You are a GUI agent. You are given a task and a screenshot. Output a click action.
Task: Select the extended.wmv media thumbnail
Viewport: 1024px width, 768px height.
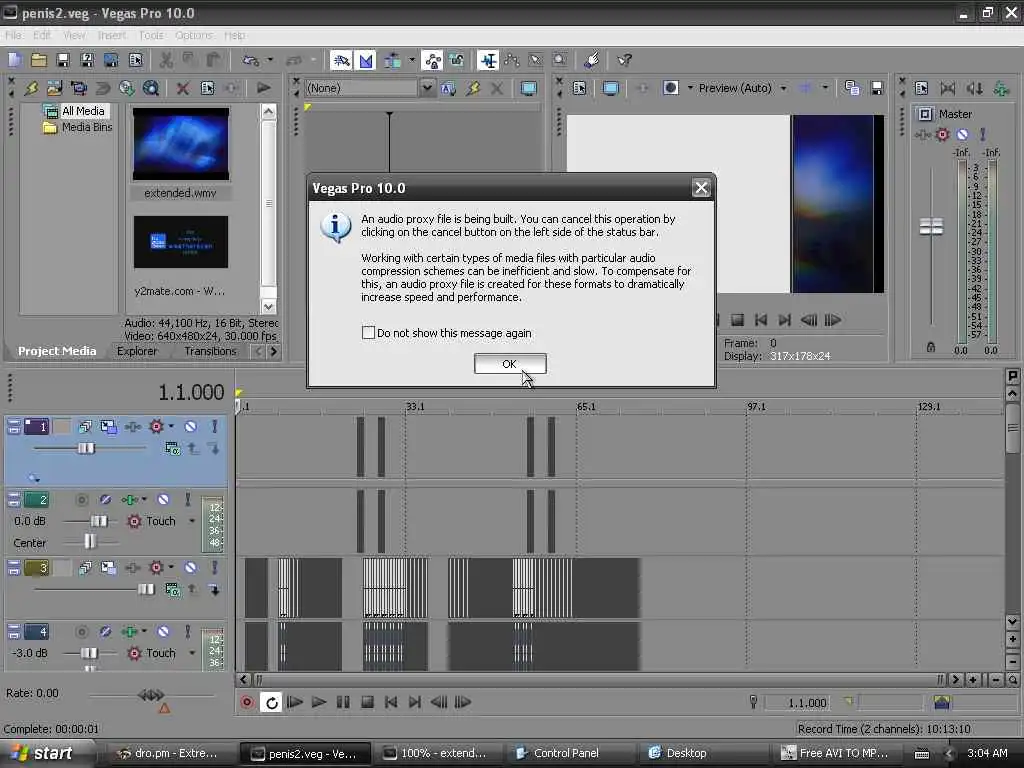click(x=181, y=144)
